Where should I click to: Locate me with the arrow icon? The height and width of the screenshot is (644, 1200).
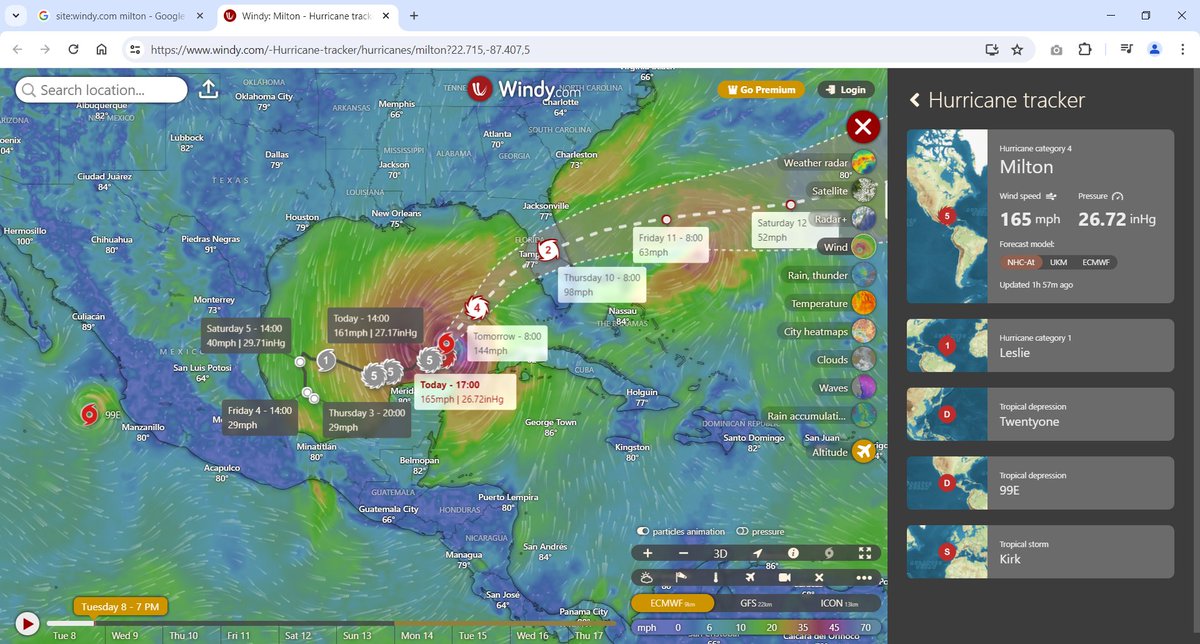tap(757, 552)
